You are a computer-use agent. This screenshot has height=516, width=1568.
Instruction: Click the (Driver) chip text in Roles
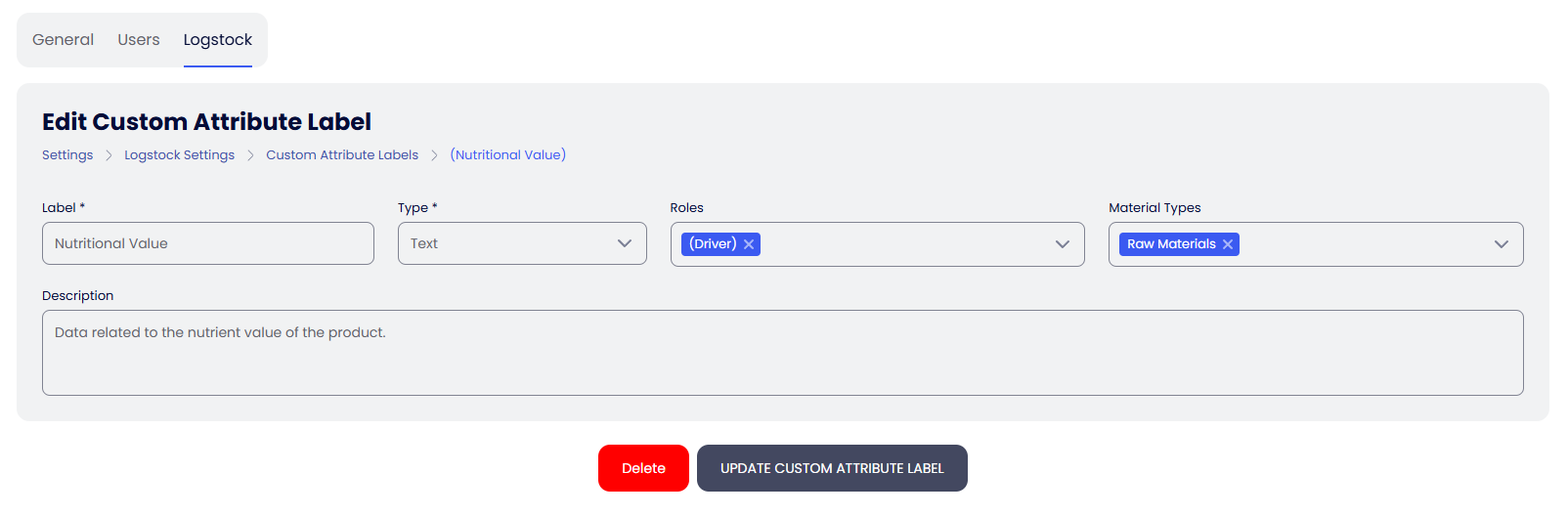pyautogui.click(x=713, y=244)
